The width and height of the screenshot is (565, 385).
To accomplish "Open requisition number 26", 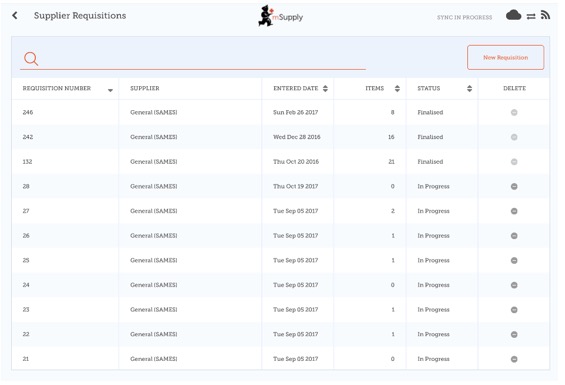I will click(26, 236).
